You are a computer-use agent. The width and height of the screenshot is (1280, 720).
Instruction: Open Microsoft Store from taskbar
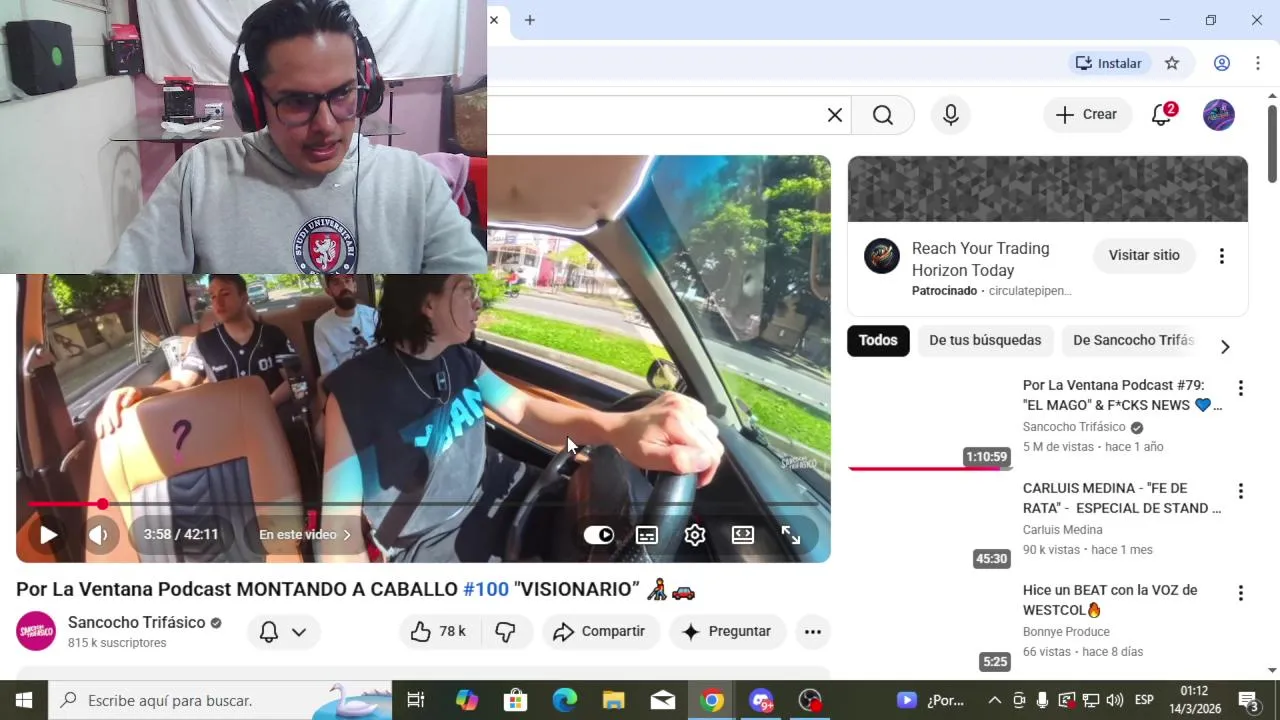(516, 700)
